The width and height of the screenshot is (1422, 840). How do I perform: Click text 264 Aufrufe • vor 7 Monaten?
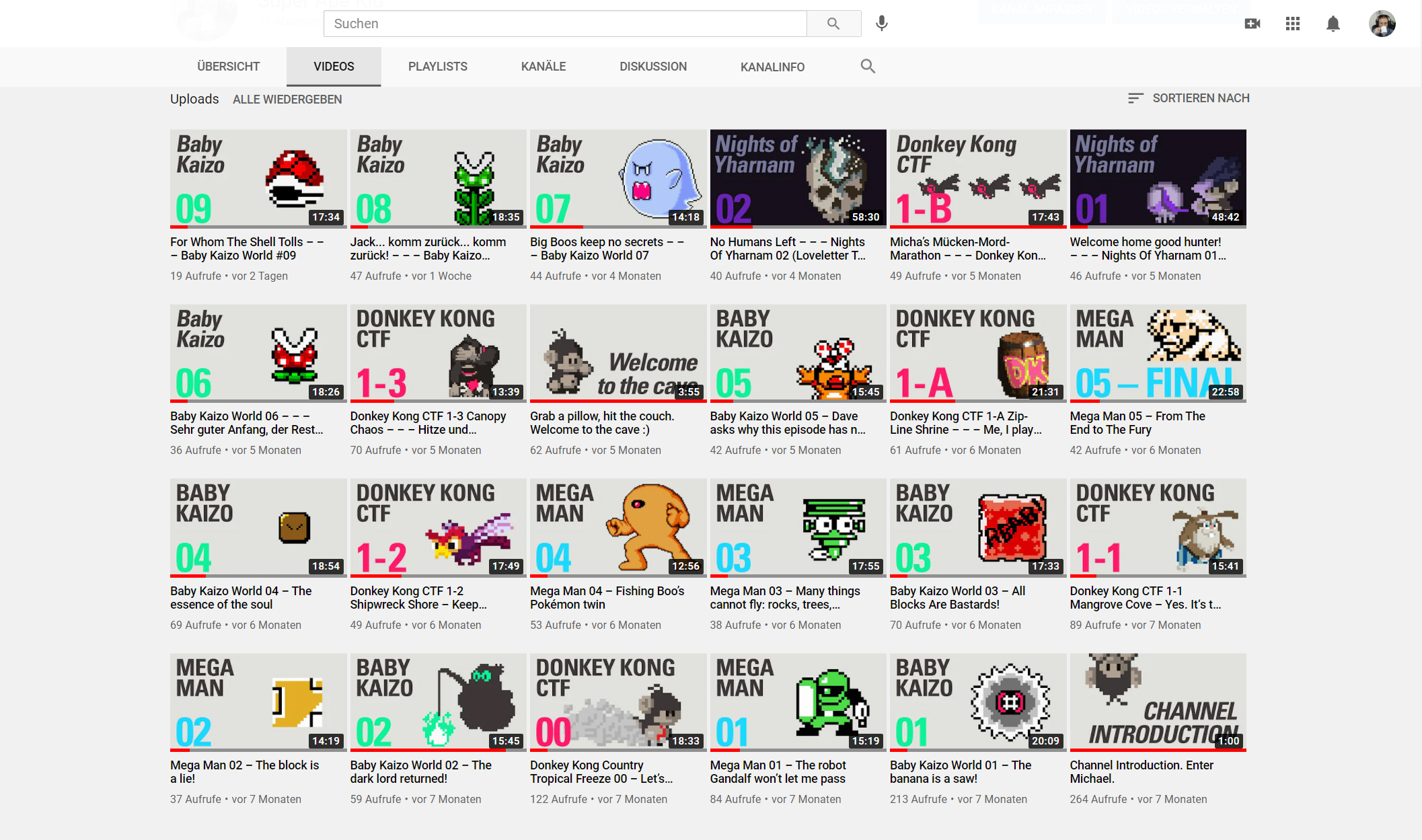[1138, 799]
